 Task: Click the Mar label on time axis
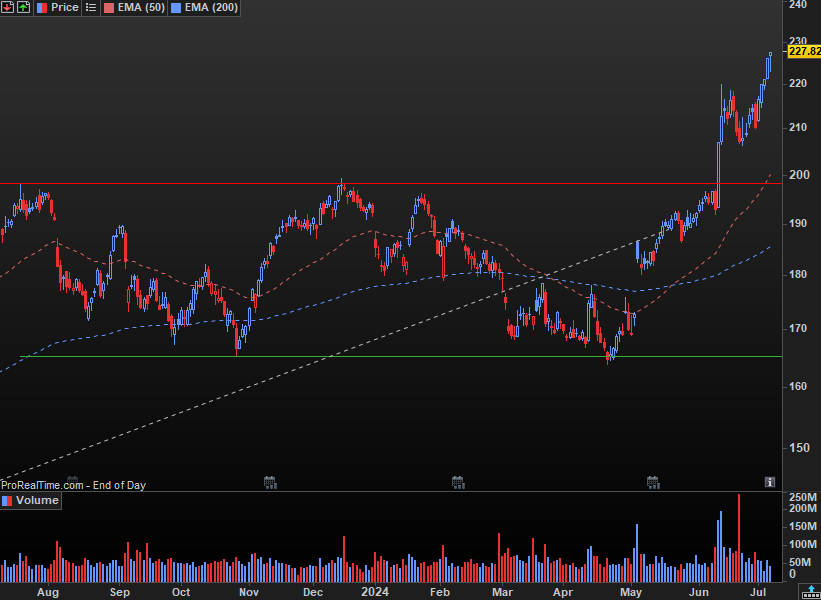click(x=502, y=592)
